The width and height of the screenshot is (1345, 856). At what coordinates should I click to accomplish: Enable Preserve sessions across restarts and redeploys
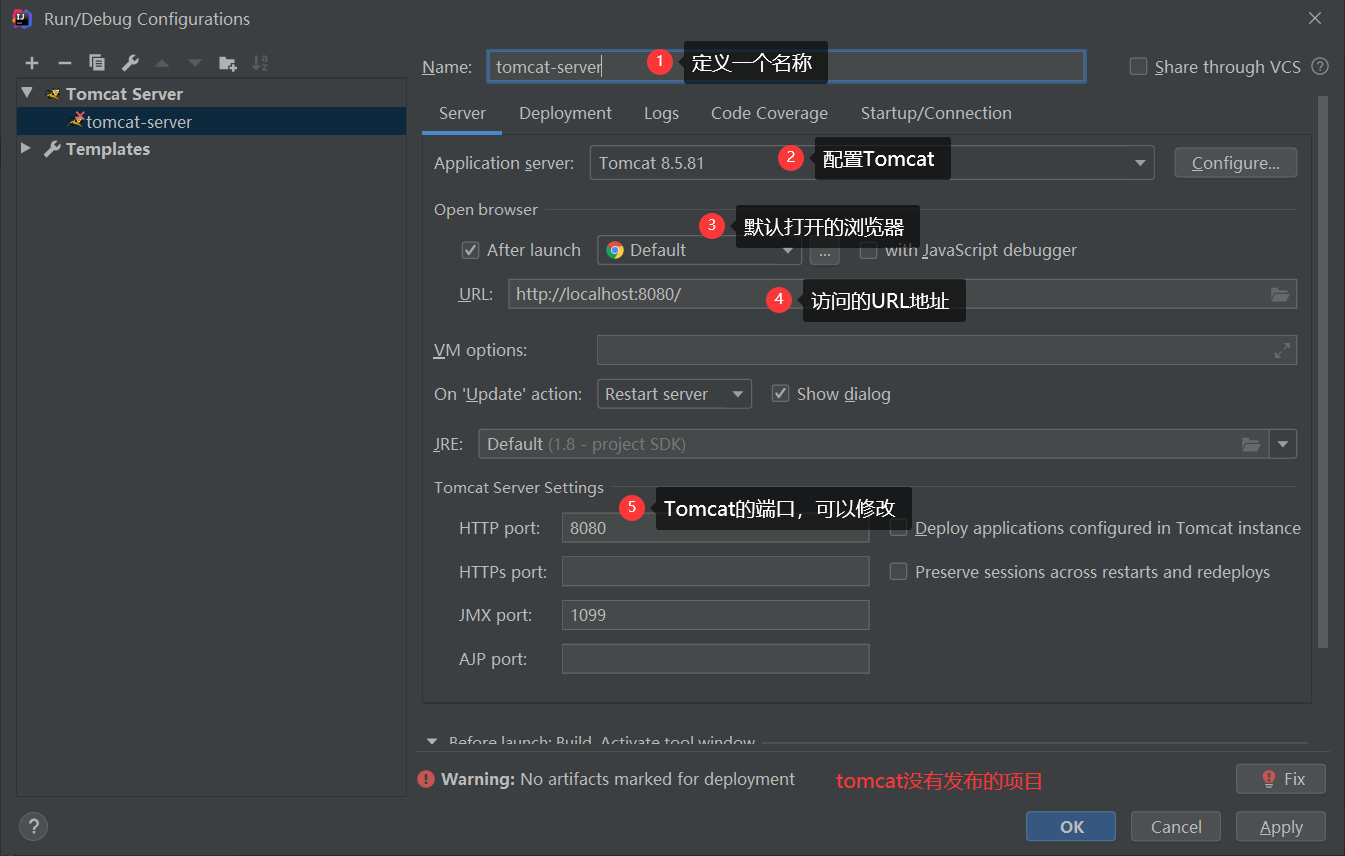(898, 572)
